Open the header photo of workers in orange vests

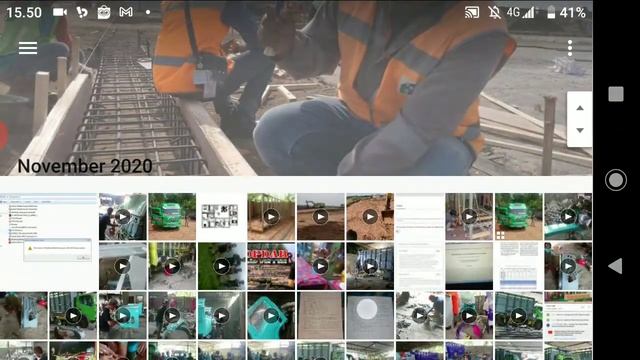click(x=296, y=88)
